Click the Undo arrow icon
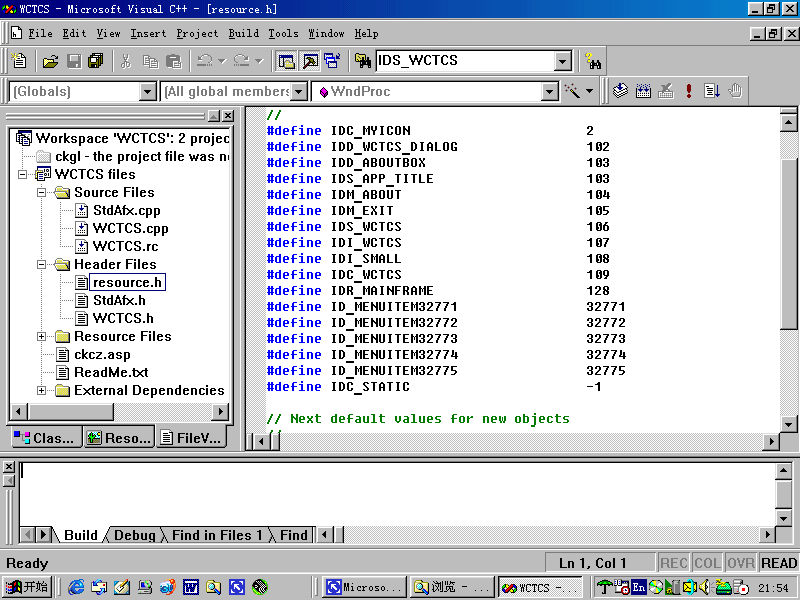Screen dimensions: 800x600 (205, 61)
